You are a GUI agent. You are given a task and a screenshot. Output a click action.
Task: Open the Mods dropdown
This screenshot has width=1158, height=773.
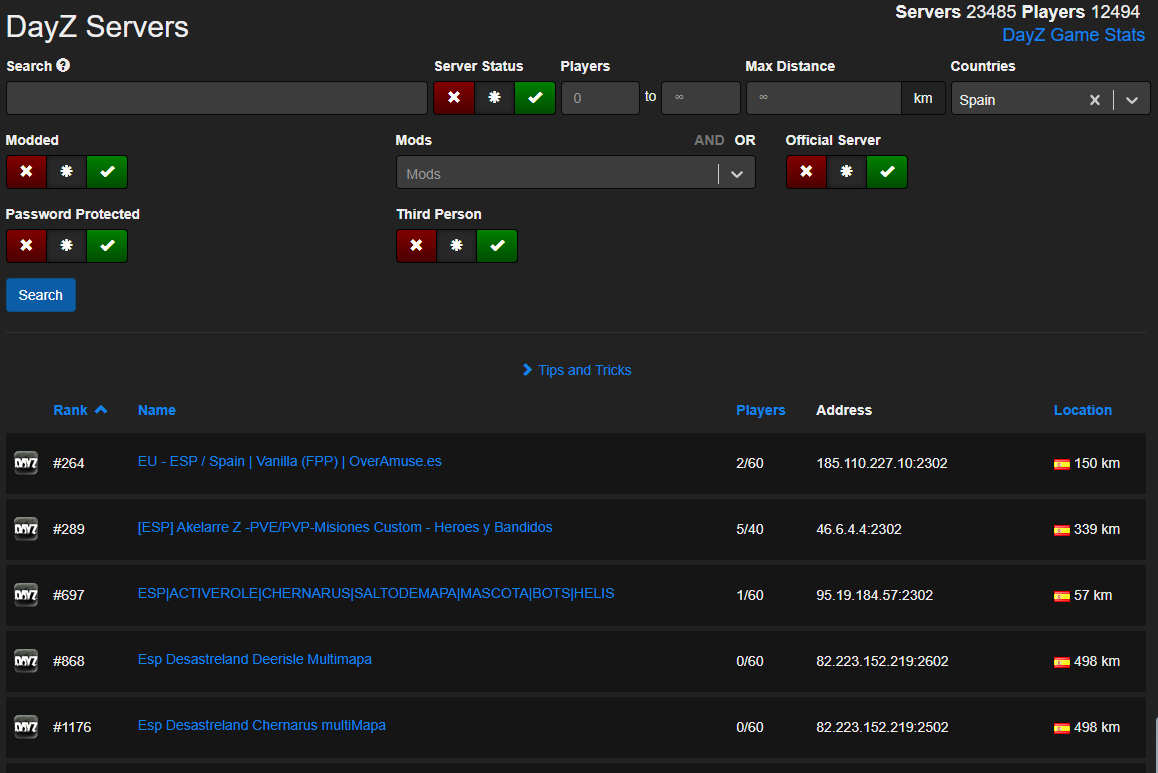click(737, 172)
